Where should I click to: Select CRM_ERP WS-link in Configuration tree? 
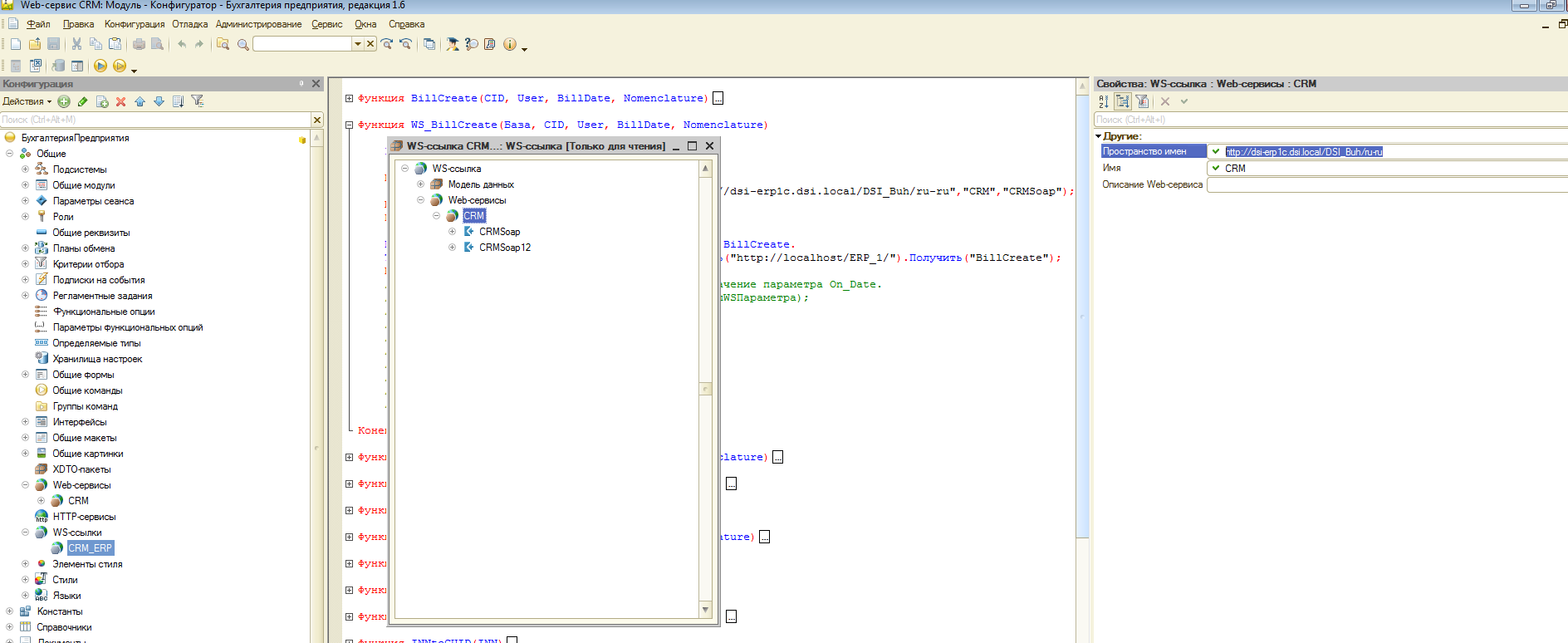90,548
